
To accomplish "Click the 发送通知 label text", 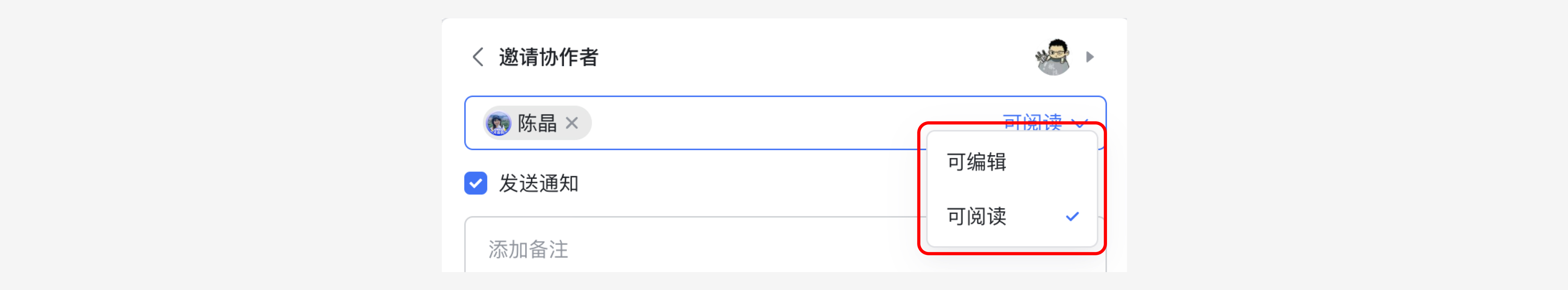I will click(x=539, y=183).
